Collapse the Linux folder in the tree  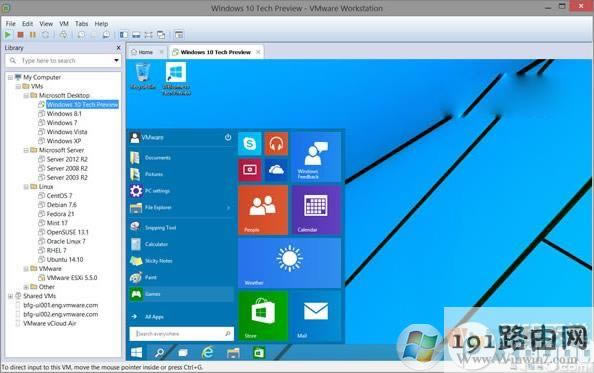[x=26, y=187]
